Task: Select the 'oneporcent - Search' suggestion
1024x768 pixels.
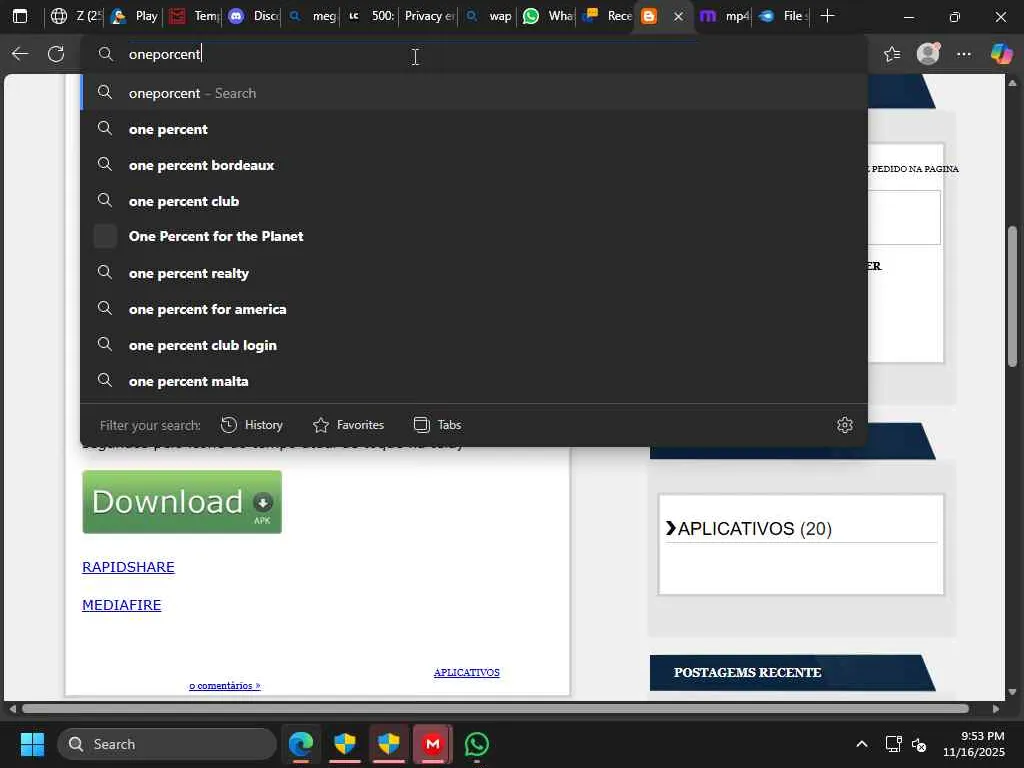Action: [x=474, y=93]
